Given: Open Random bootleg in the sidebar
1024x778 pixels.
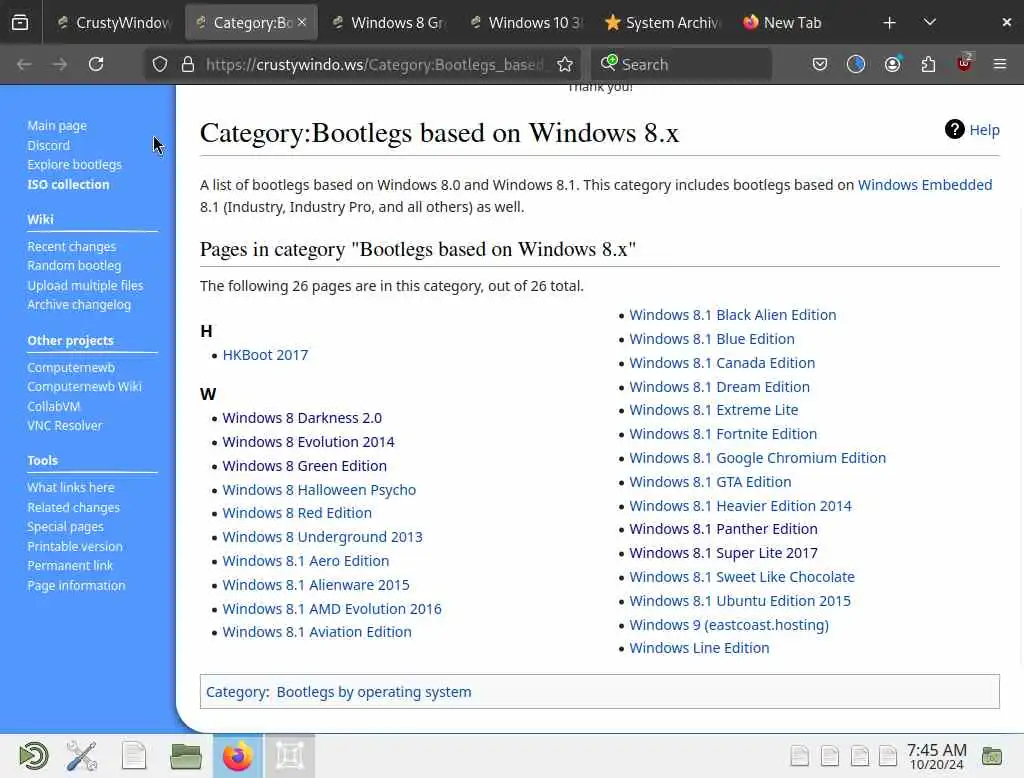Looking at the screenshot, I should tap(74, 266).
